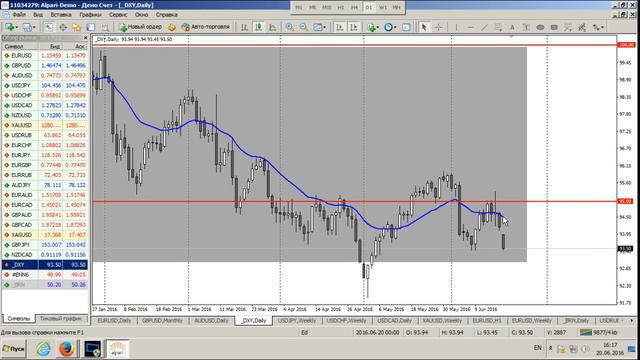The width and height of the screenshot is (640, 360).
Task: Toggle chart shift icon
Action: 353,27
